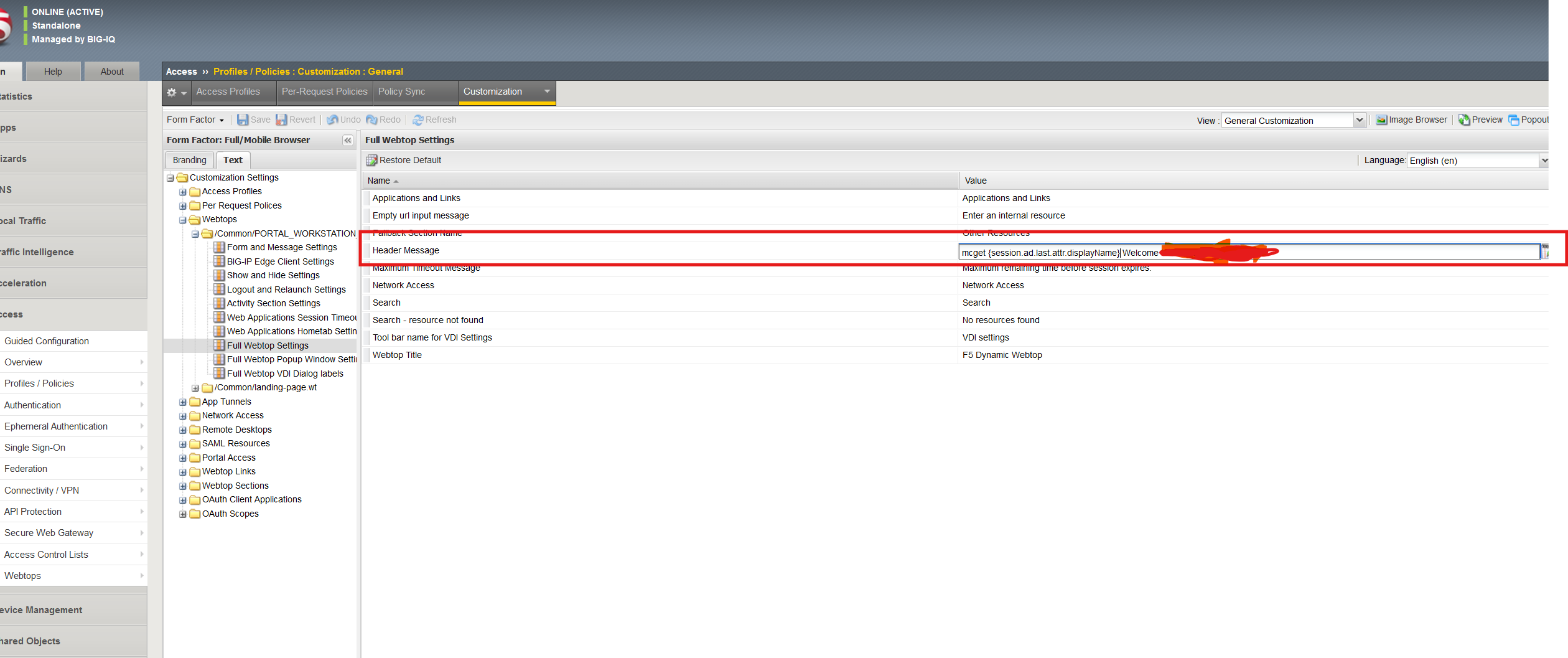Open the Help tab
The image size is (1568, 658).
(53, 72)
